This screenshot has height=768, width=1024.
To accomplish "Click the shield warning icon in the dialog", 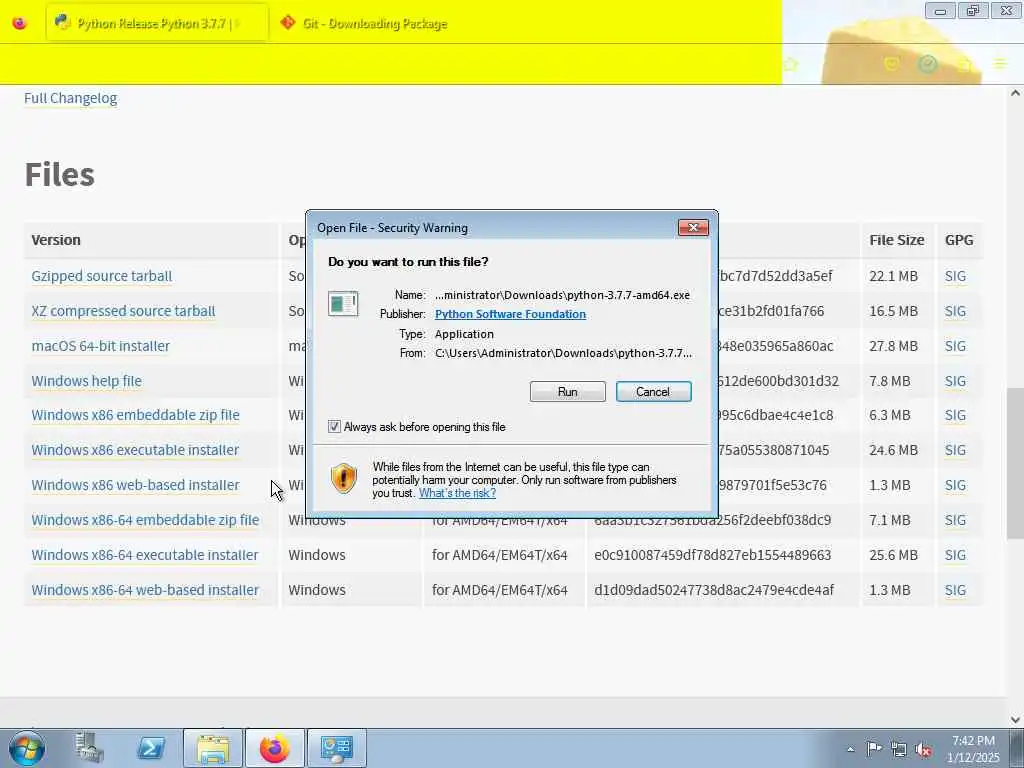I will [x=344, y=478].
